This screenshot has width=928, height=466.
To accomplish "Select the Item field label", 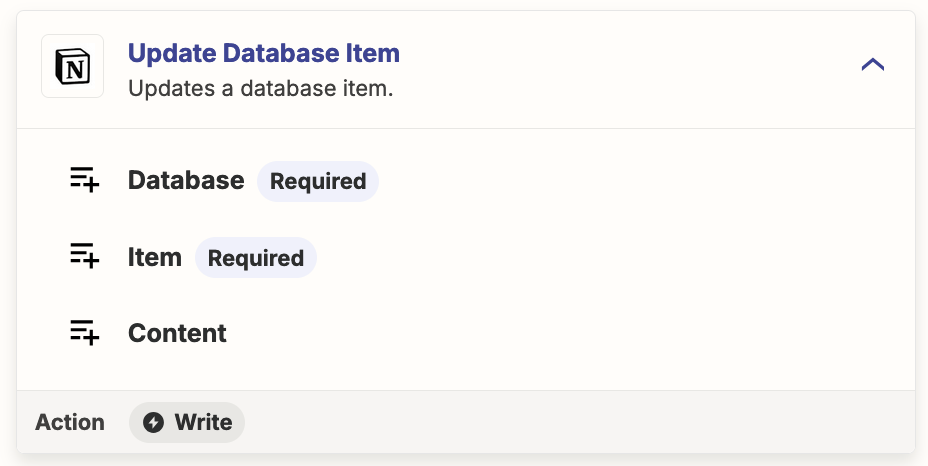I will click(154, 257).
